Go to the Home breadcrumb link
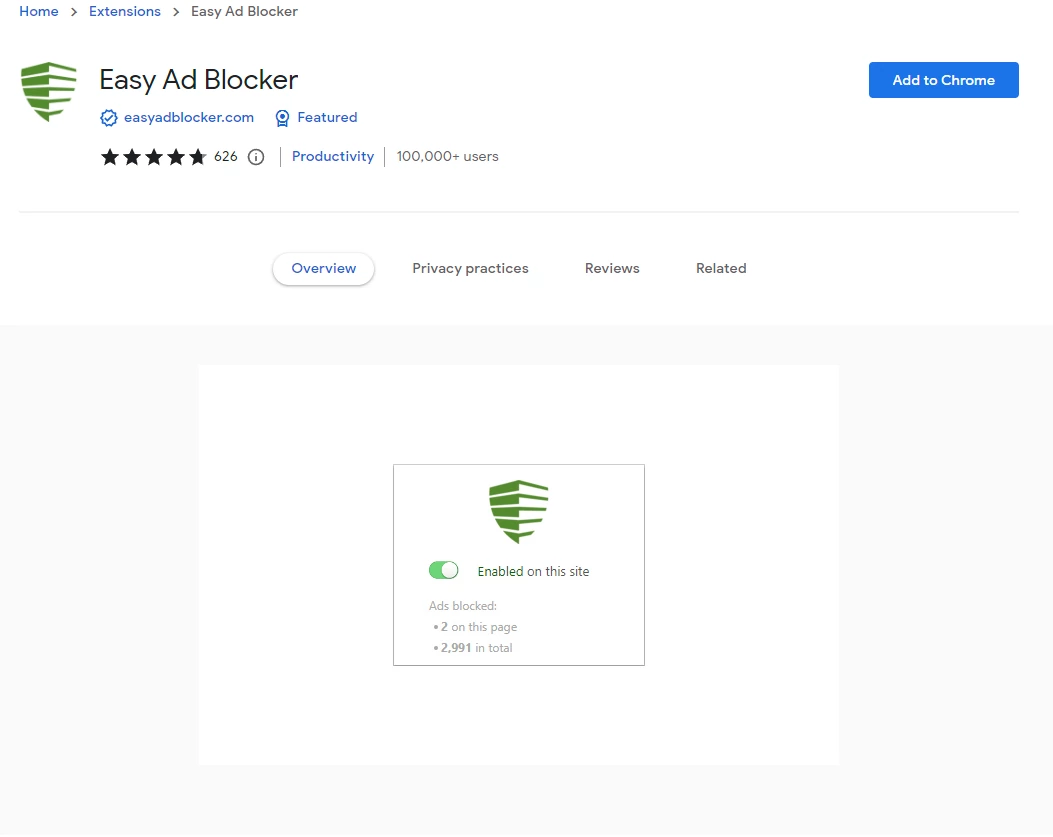 [39, 11]
